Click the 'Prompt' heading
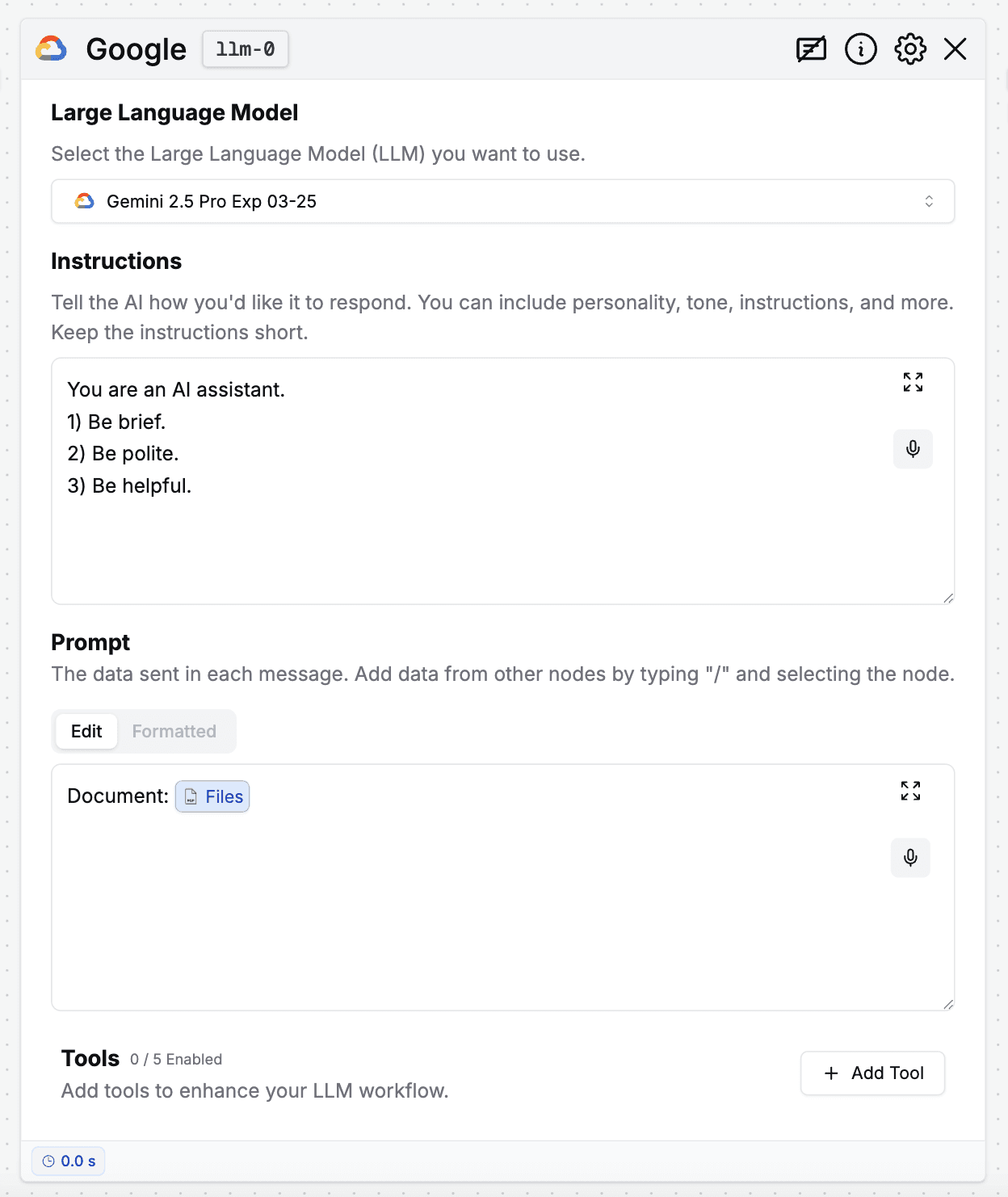1008x1197 pixels. pyautogui.click(x=90, y=642)
